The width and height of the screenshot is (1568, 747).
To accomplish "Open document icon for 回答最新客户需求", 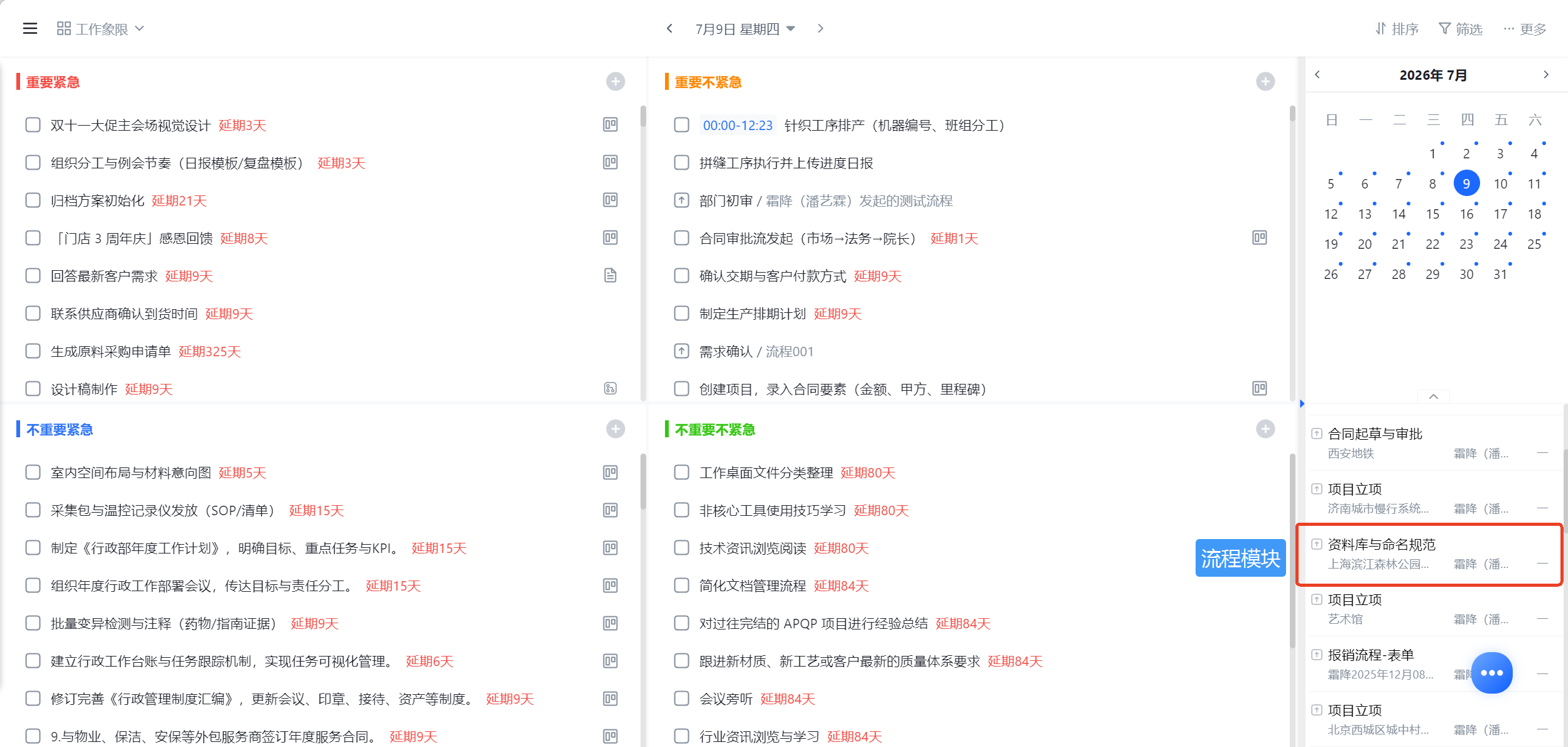I will (x=610, y=275).
